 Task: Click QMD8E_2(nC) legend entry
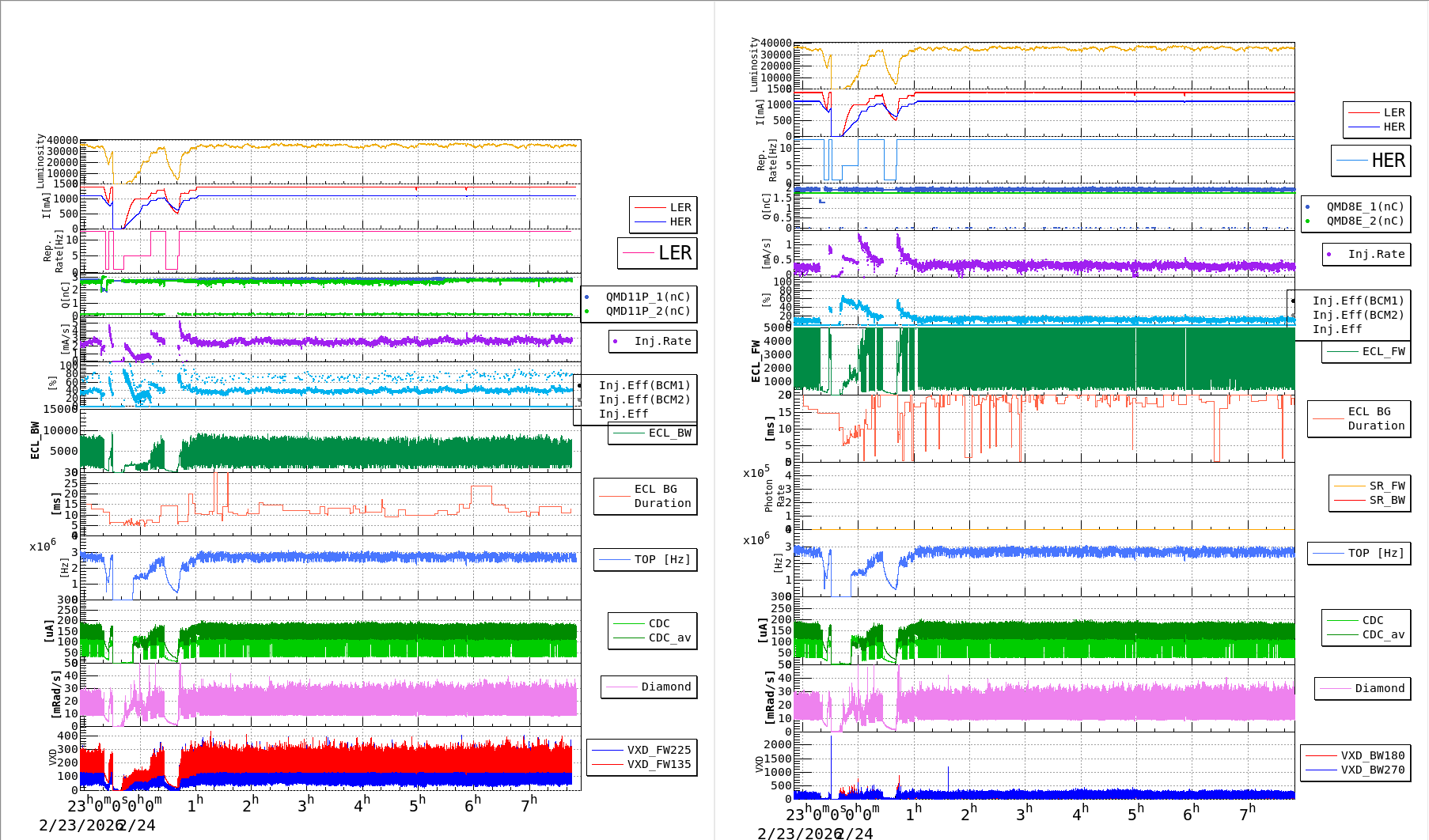tap(1365, 221)
